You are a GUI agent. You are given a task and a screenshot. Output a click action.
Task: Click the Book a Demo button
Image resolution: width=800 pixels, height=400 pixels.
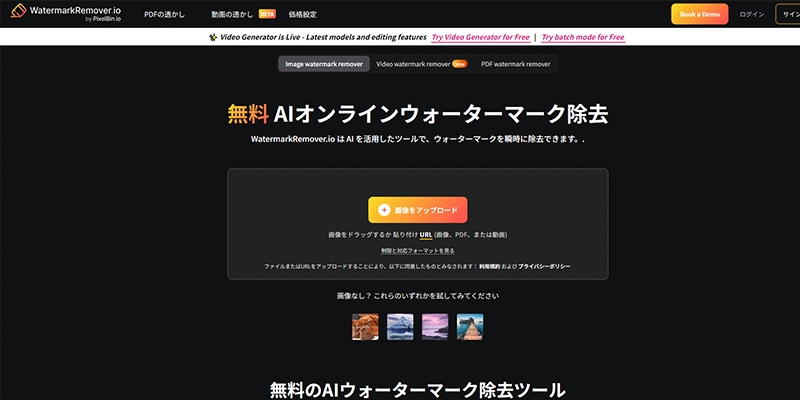[x=699, y=14]
